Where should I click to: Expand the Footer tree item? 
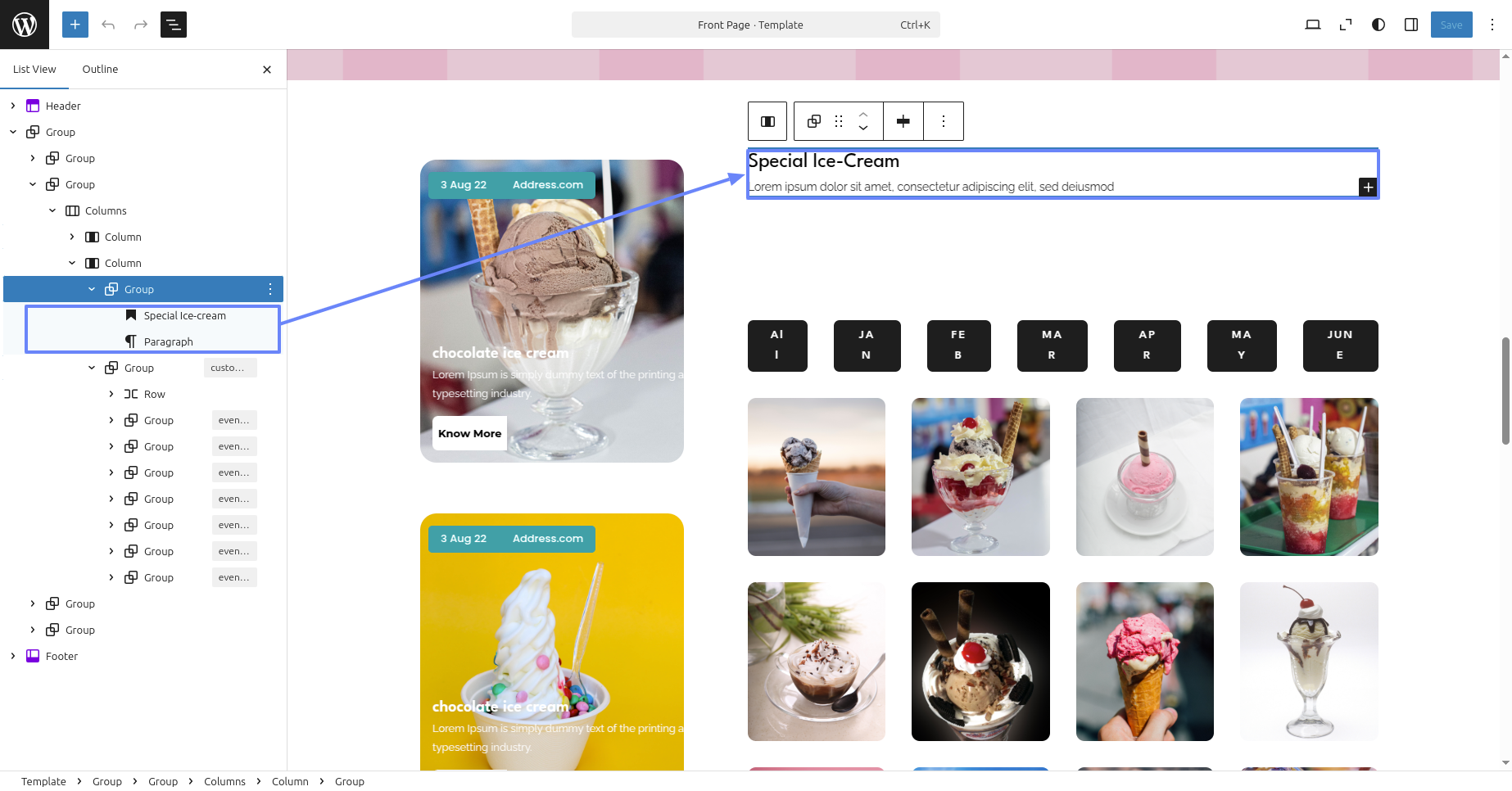point(13,656)
